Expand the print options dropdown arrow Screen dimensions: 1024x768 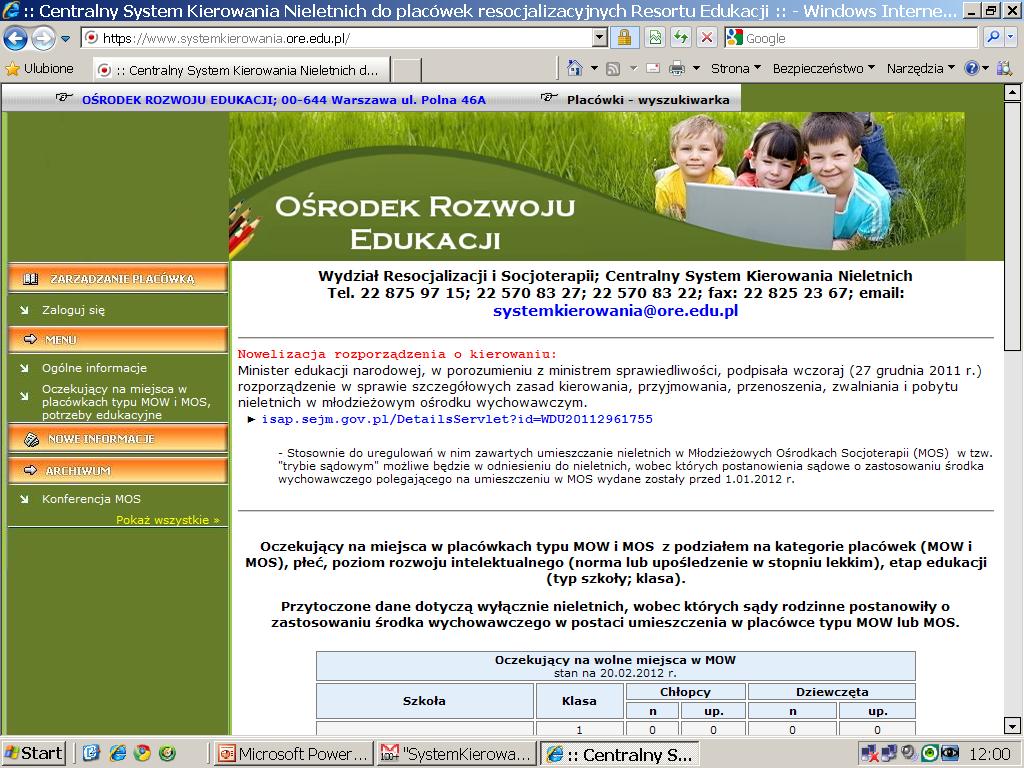696,68
